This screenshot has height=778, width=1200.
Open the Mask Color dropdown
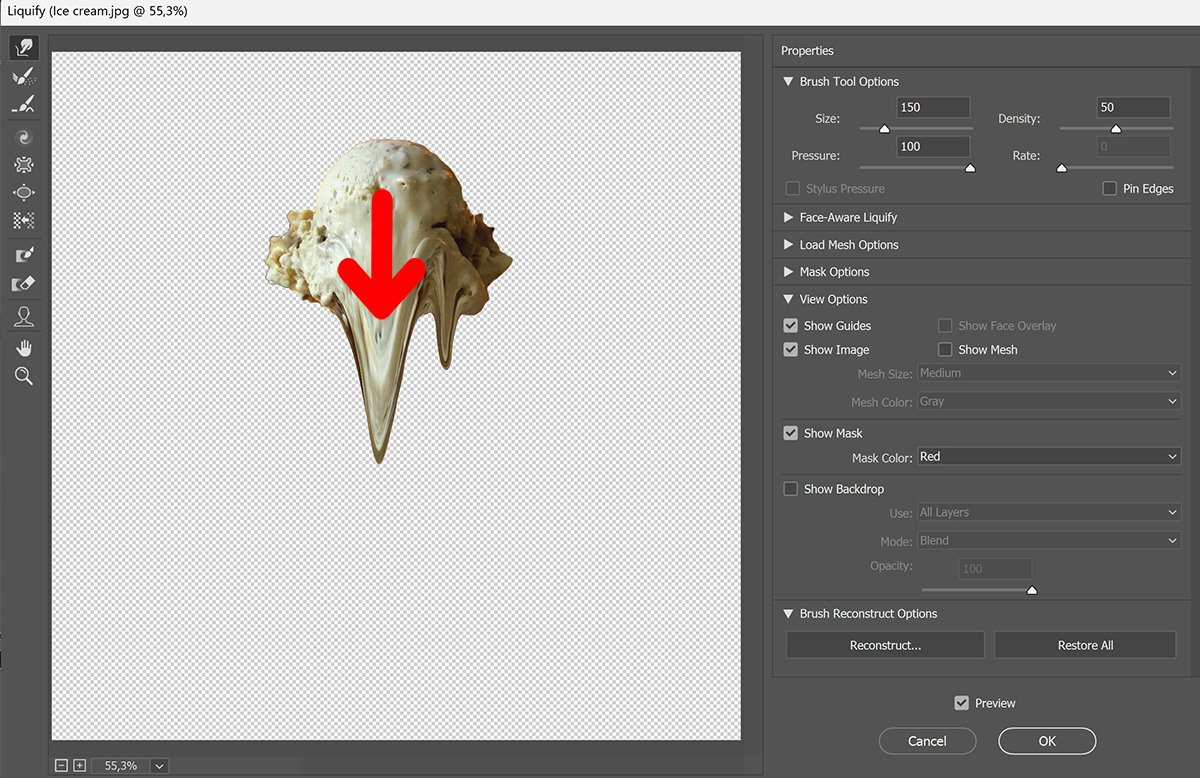coord(1047,457)
